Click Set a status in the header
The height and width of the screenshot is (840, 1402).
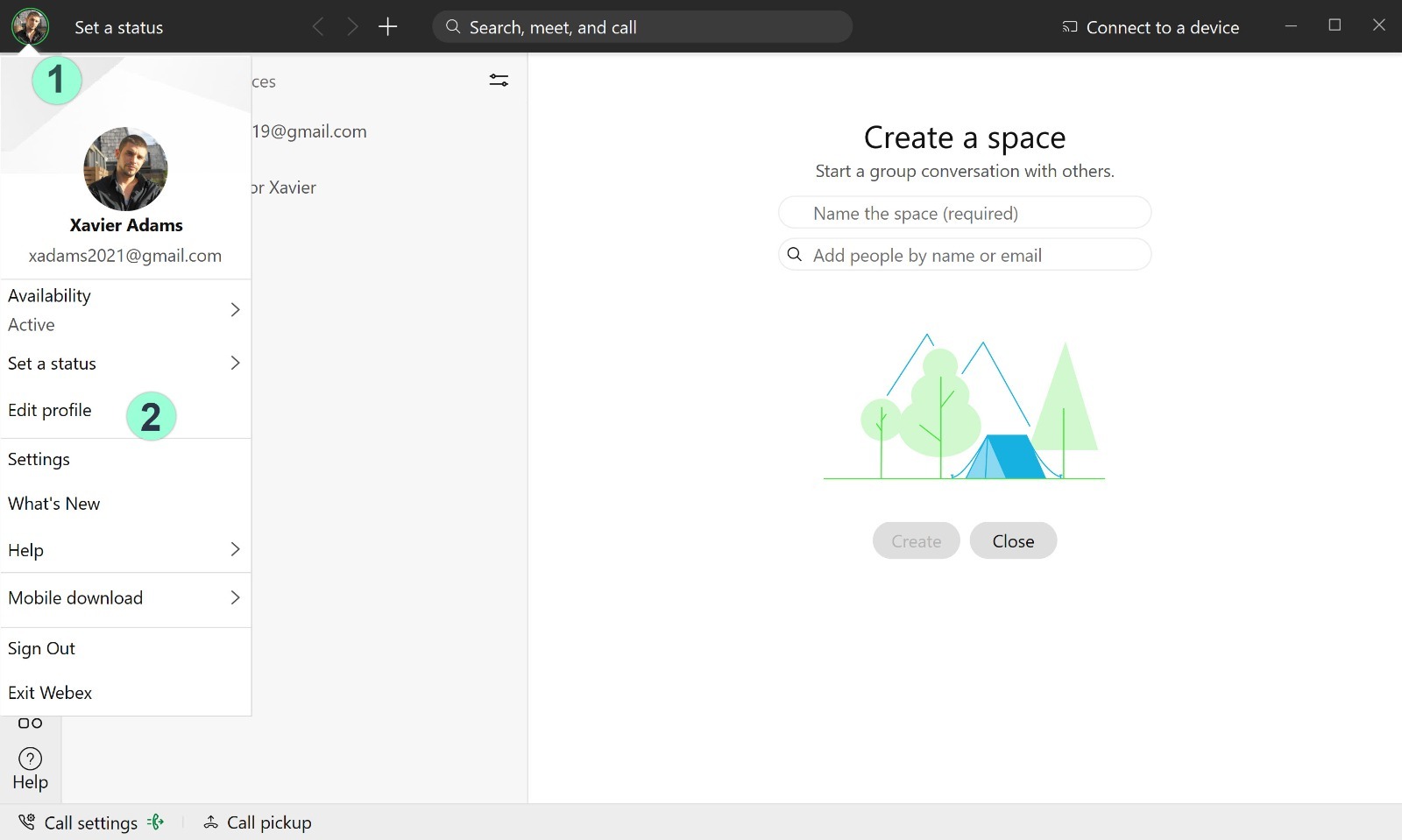[x=119, y=27]
